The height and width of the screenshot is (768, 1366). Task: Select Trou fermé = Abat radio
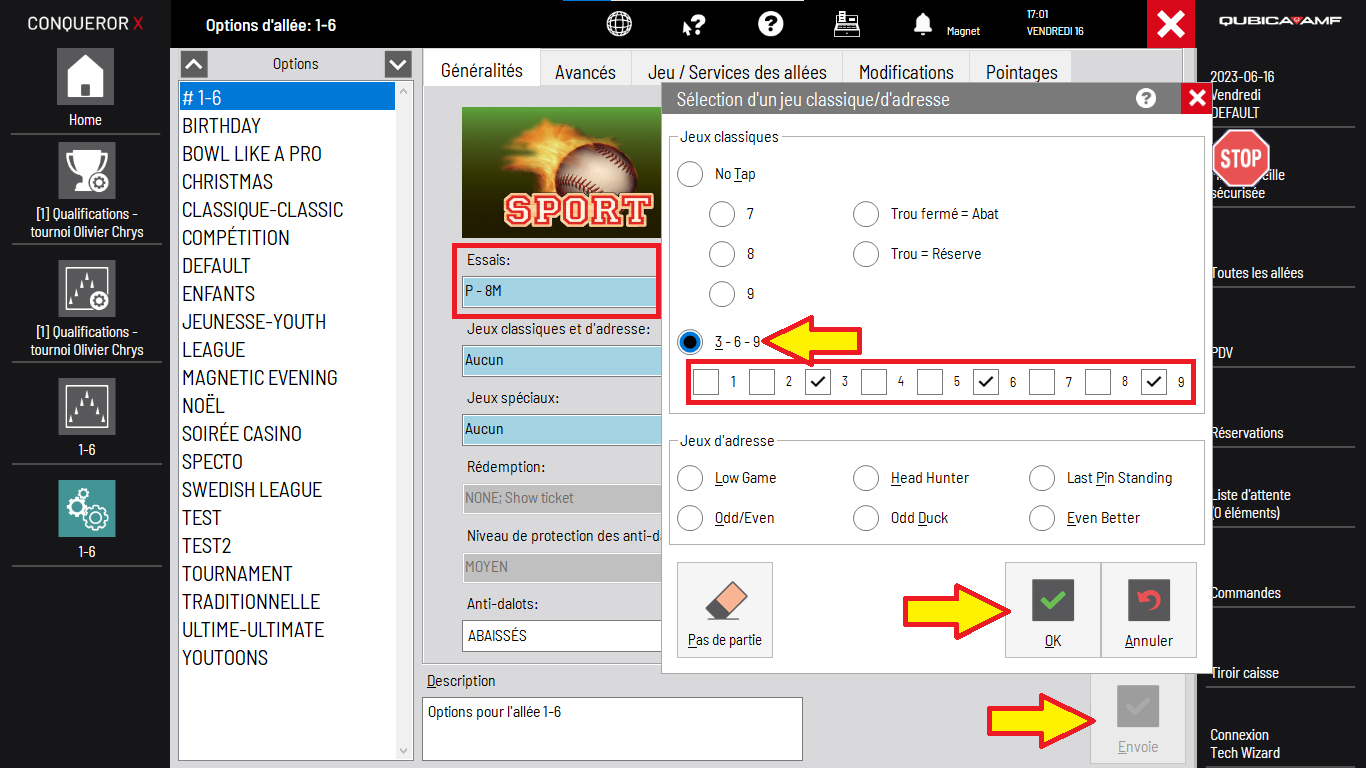(x=866, y=214)
